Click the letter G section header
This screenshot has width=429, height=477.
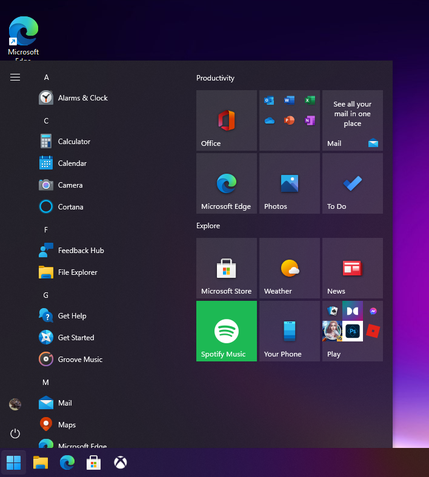click(x=46, y=295)
